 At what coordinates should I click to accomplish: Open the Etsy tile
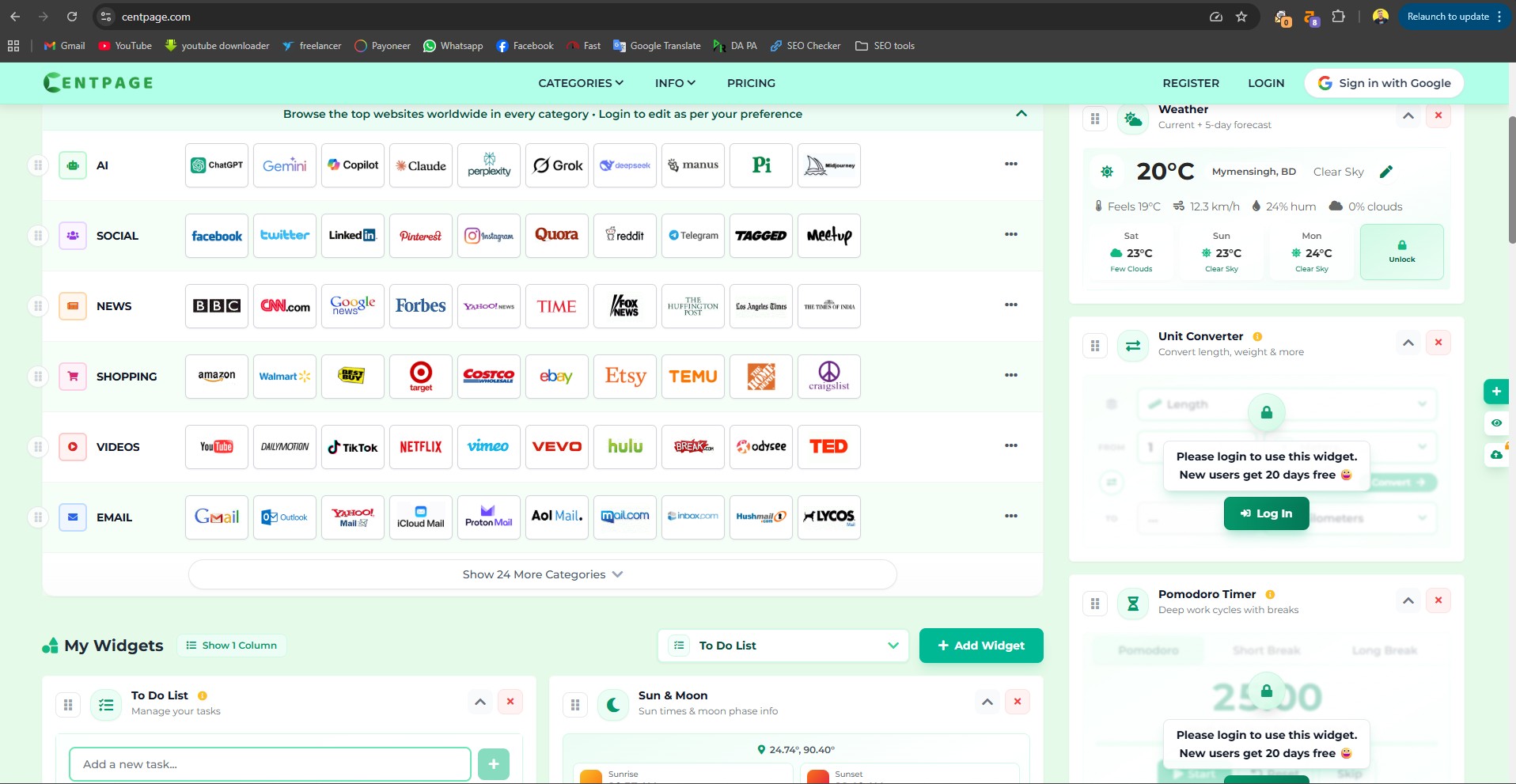[x=625, y=377]
